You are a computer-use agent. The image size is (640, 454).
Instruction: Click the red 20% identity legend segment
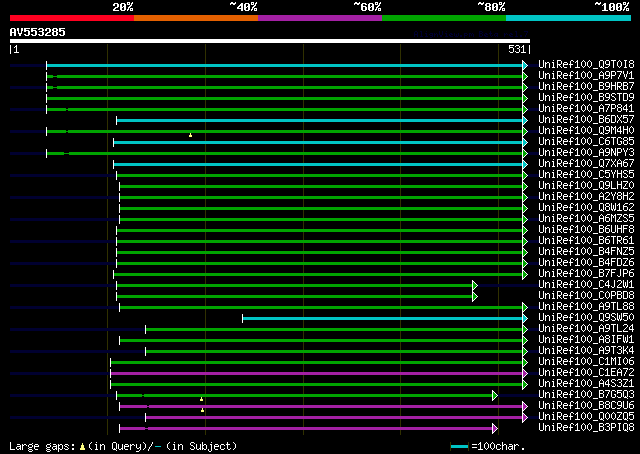pos(72,18)
